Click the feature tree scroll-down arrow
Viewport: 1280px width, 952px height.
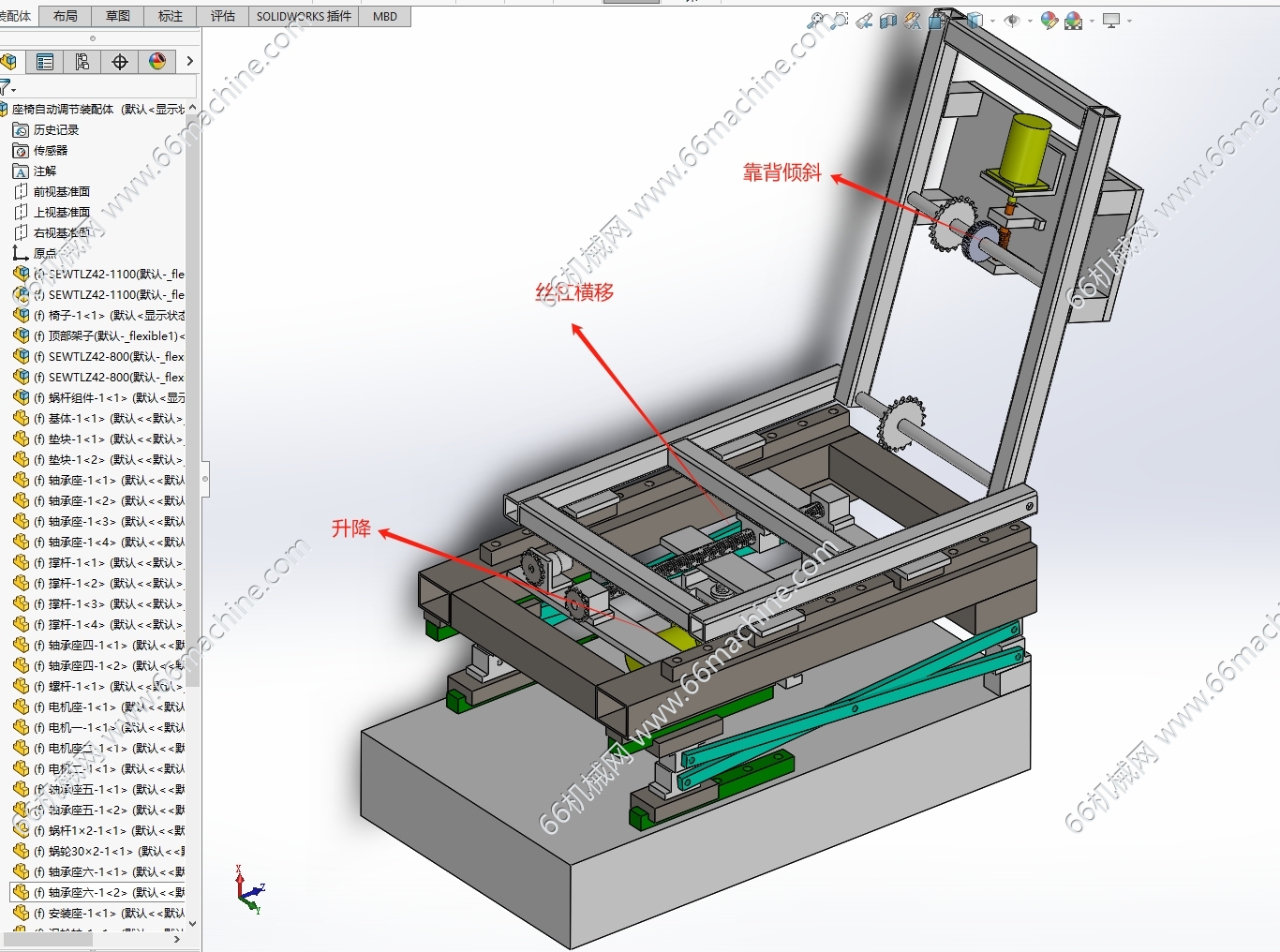click(193, 923)
